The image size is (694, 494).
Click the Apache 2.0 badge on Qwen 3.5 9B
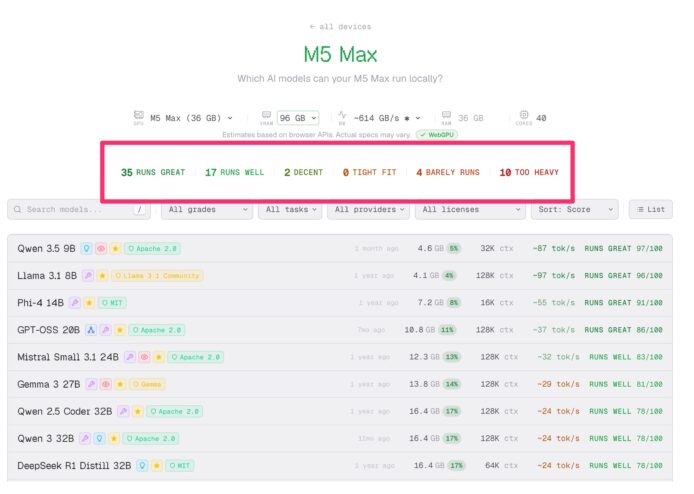152,249
